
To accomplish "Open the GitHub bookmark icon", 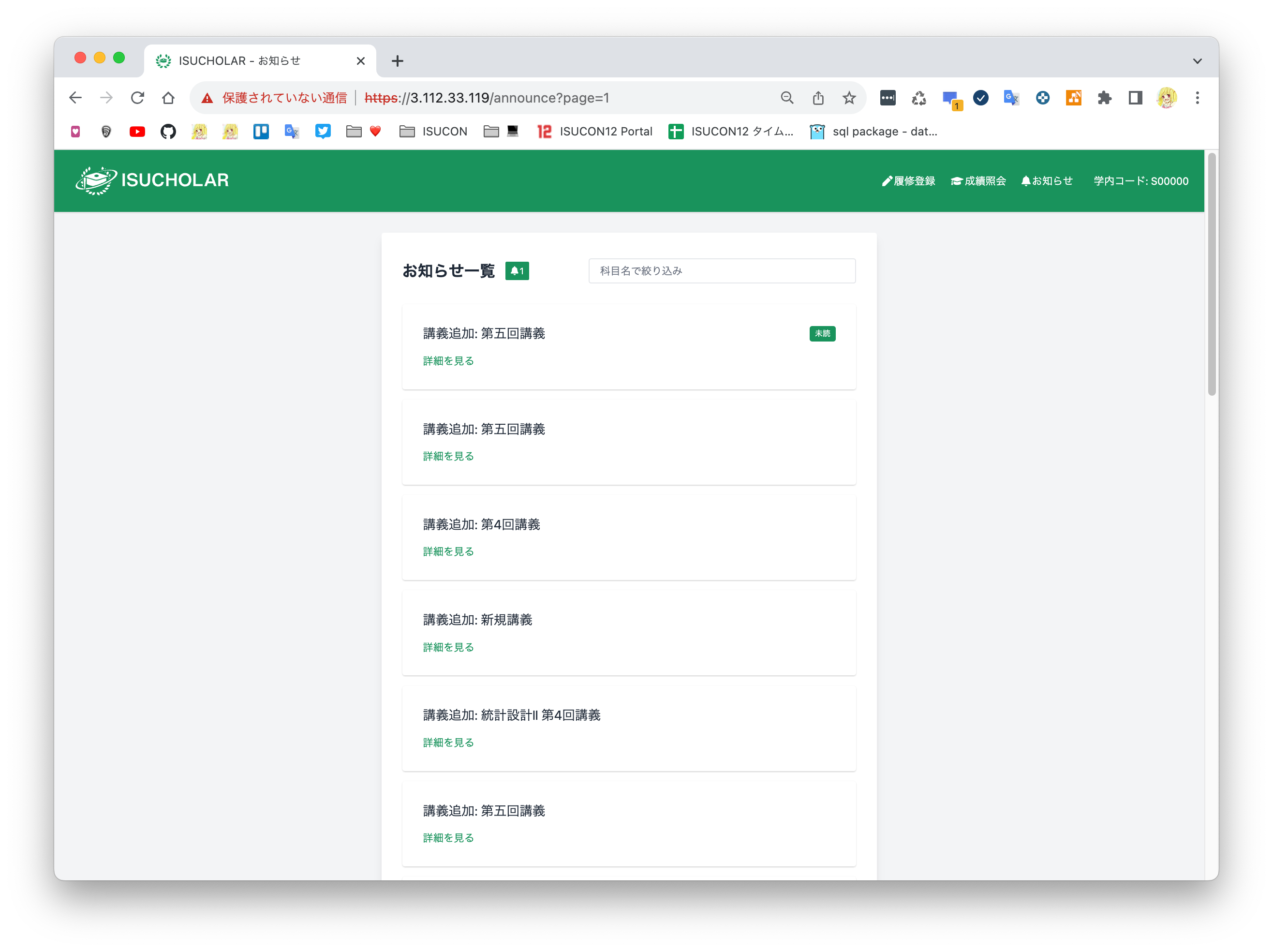I will coord(168,131).
